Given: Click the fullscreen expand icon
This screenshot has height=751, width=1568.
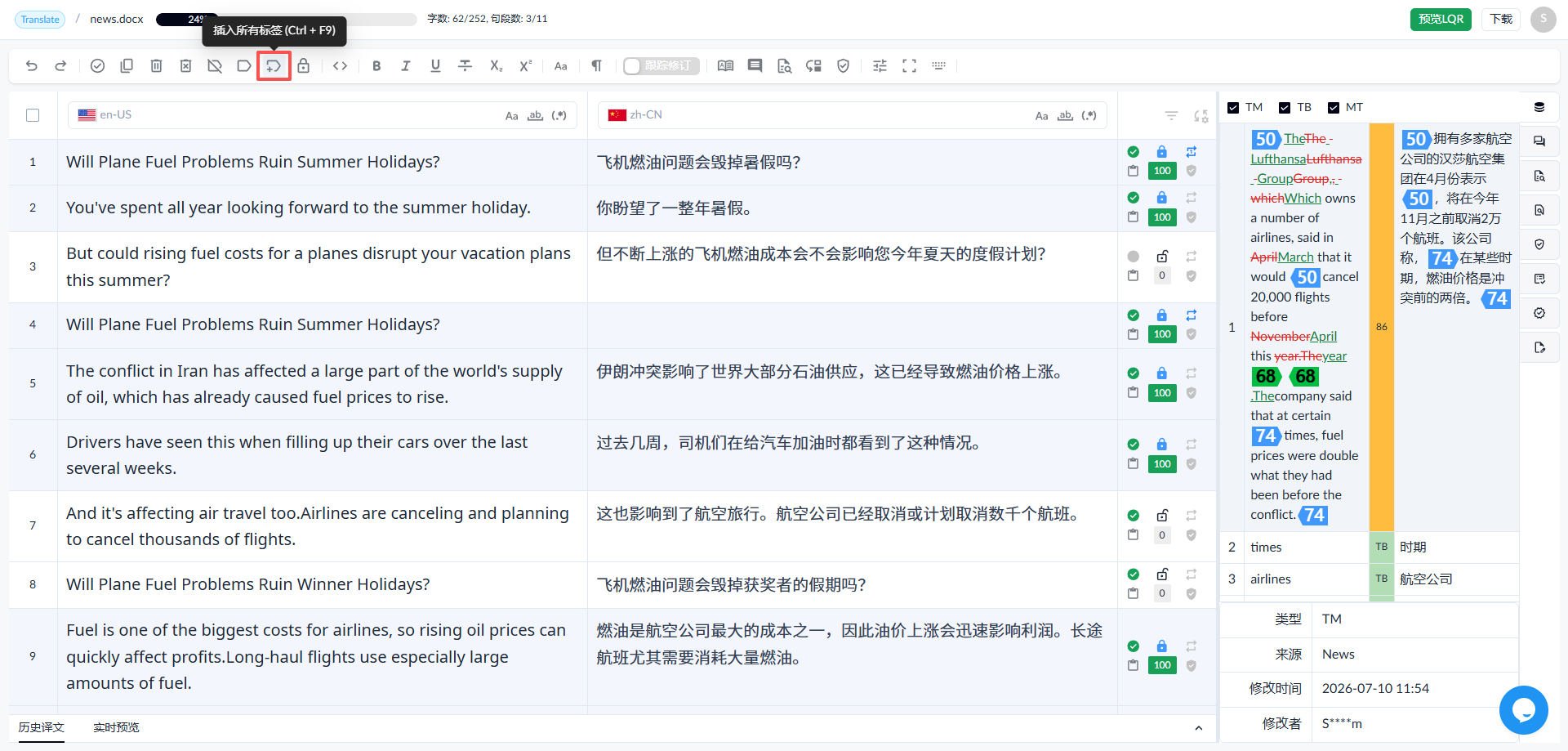Looking at the screenshot, I should point(909,66).
